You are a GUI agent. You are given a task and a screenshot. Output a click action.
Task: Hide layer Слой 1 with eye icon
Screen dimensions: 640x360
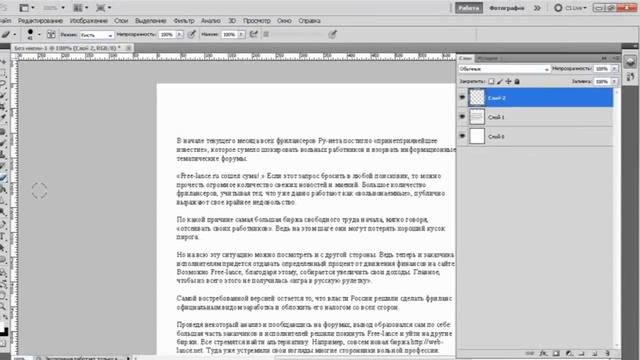click(x=462, y=117)
